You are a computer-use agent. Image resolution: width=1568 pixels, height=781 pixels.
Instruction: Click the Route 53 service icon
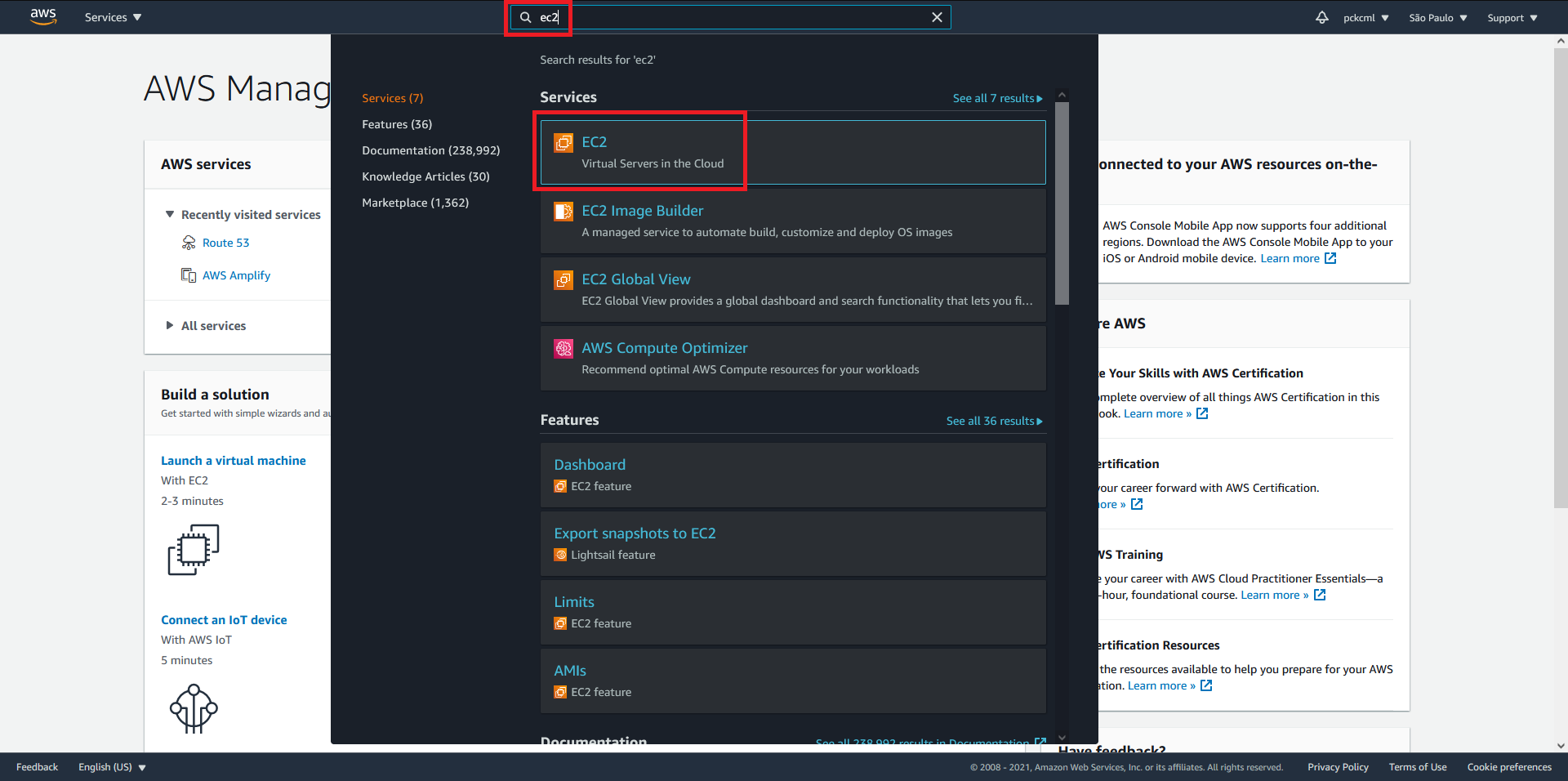(188, 242)
